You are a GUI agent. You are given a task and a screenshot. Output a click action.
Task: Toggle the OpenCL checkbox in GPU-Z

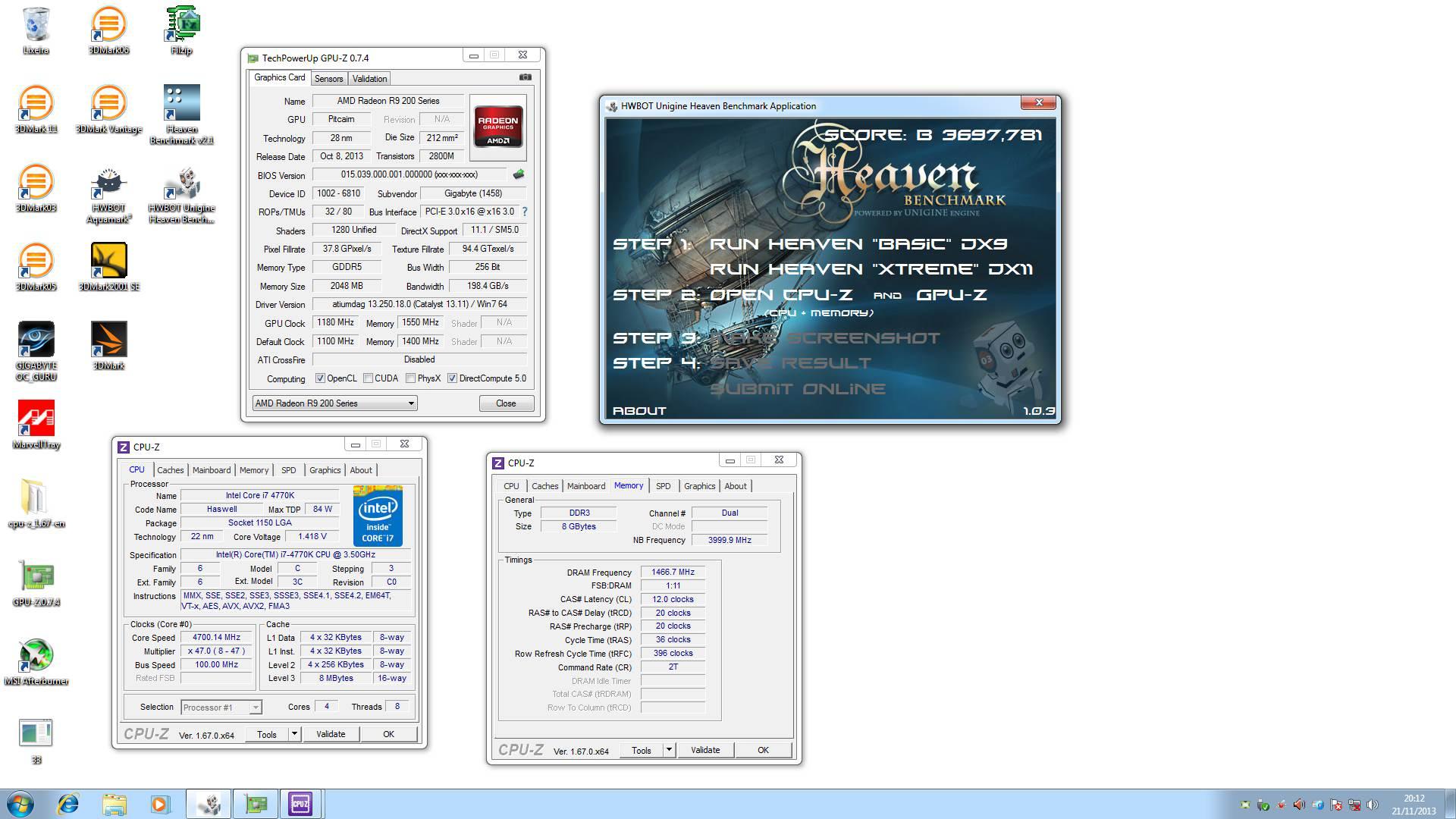point(320,378)
